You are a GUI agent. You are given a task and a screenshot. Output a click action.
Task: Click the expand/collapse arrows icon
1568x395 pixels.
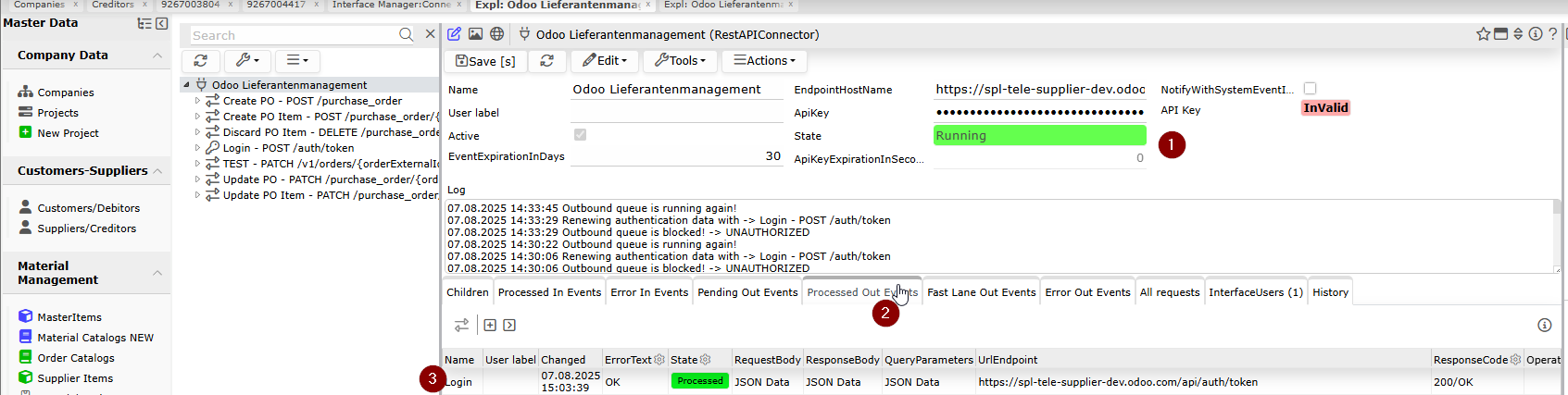[x=1518, y=34]
